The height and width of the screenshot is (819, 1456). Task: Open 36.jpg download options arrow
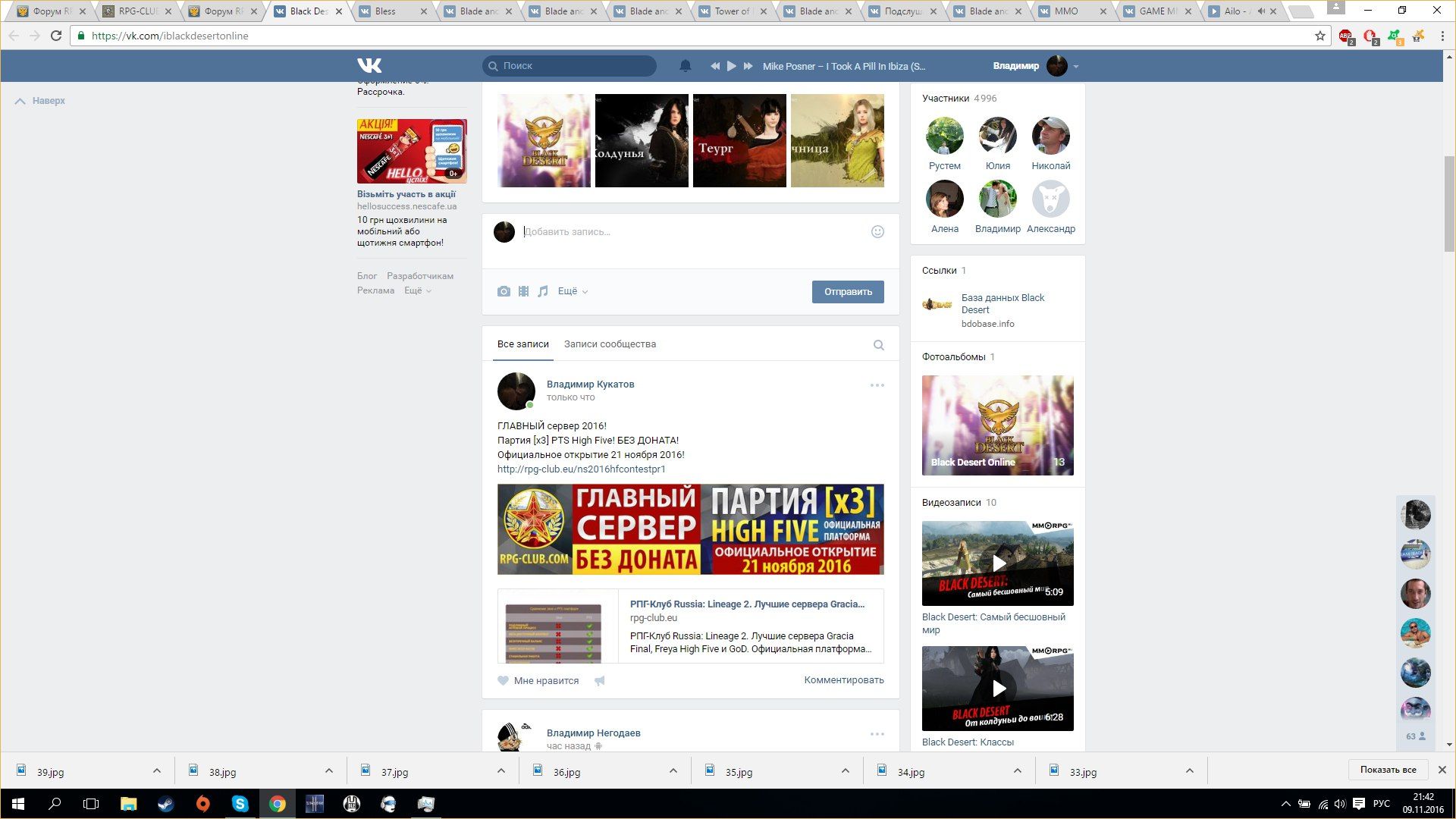tap(673, 771)
